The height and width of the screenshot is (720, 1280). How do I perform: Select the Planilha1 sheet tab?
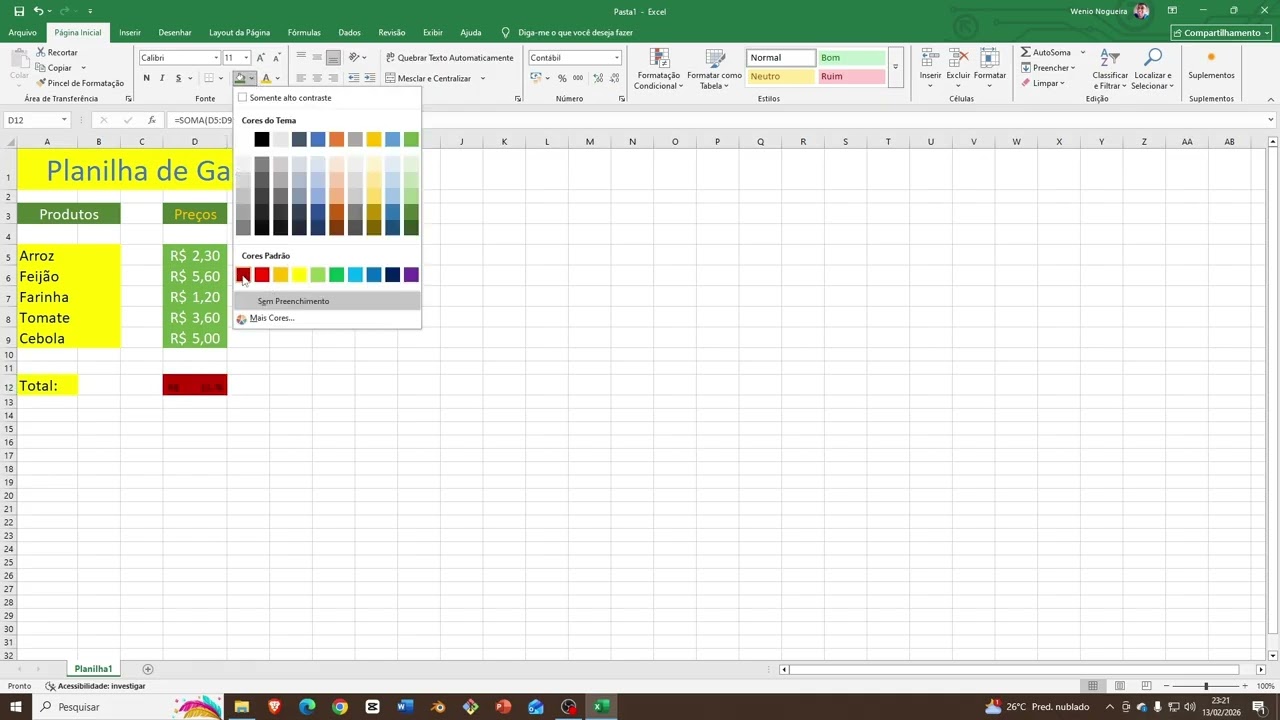[93, 669]
